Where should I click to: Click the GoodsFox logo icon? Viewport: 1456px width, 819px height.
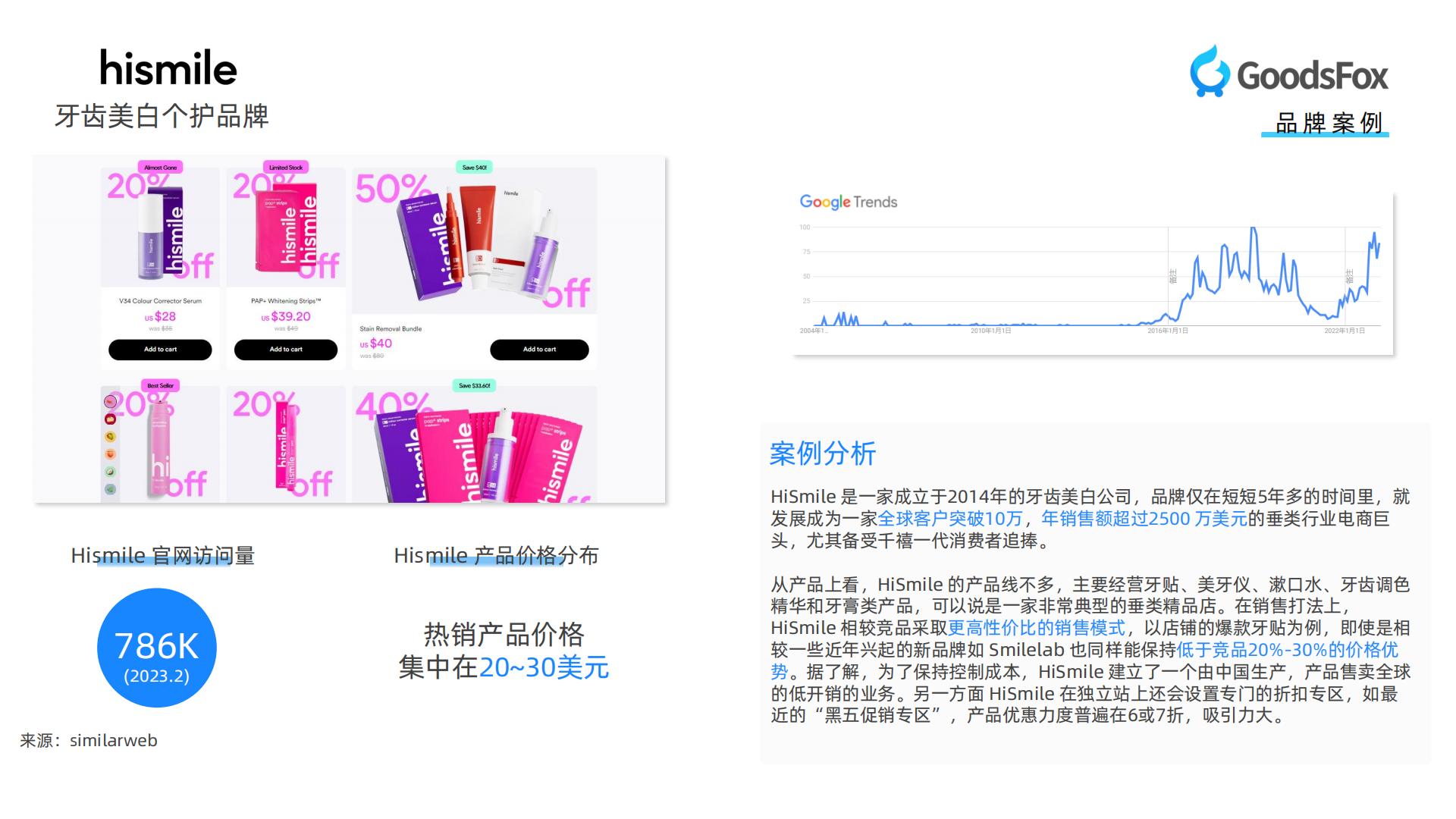click(1210, 71)
